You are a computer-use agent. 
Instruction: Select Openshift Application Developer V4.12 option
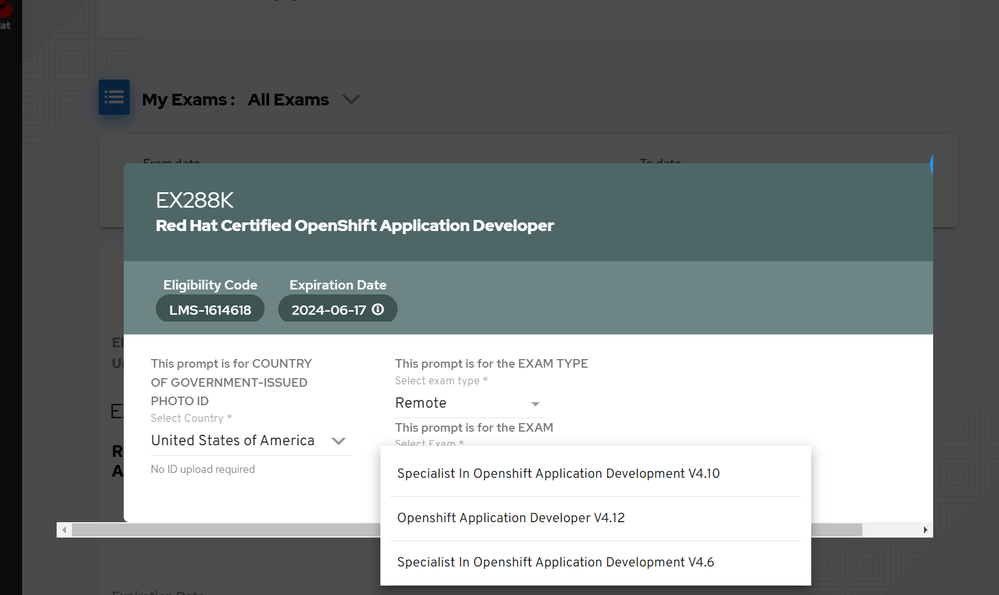tap(510, 518)
